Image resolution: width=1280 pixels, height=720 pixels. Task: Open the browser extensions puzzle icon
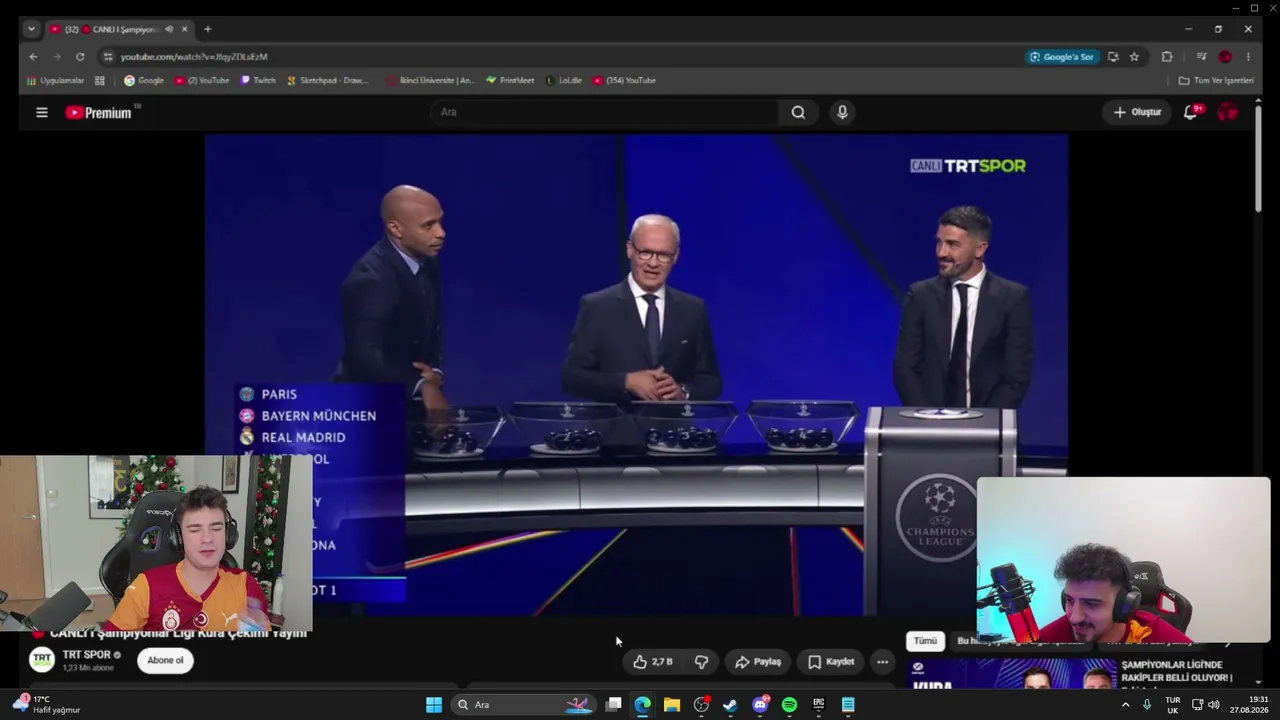tap(1167, 57)
